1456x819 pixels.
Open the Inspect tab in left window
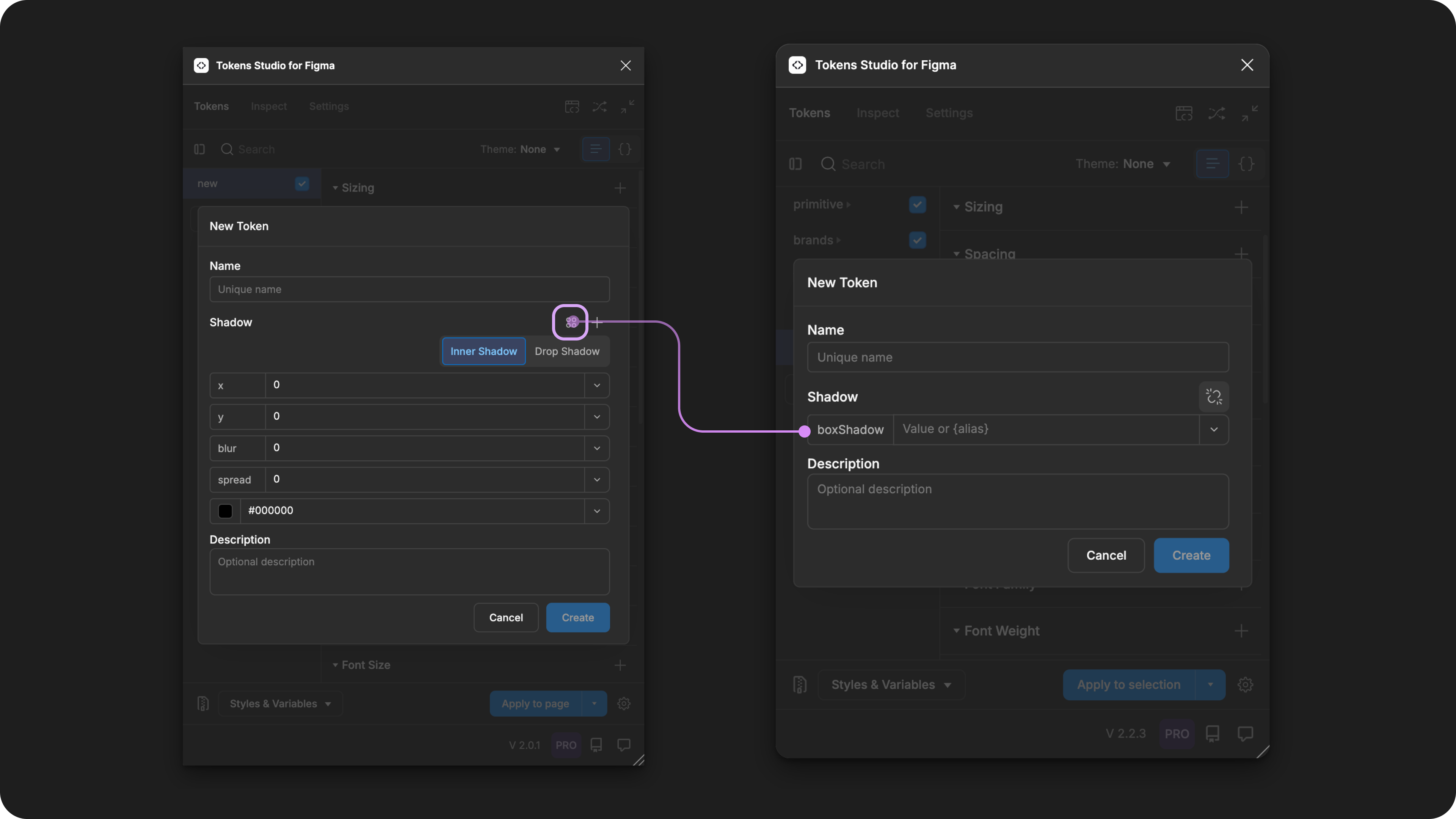268,106
